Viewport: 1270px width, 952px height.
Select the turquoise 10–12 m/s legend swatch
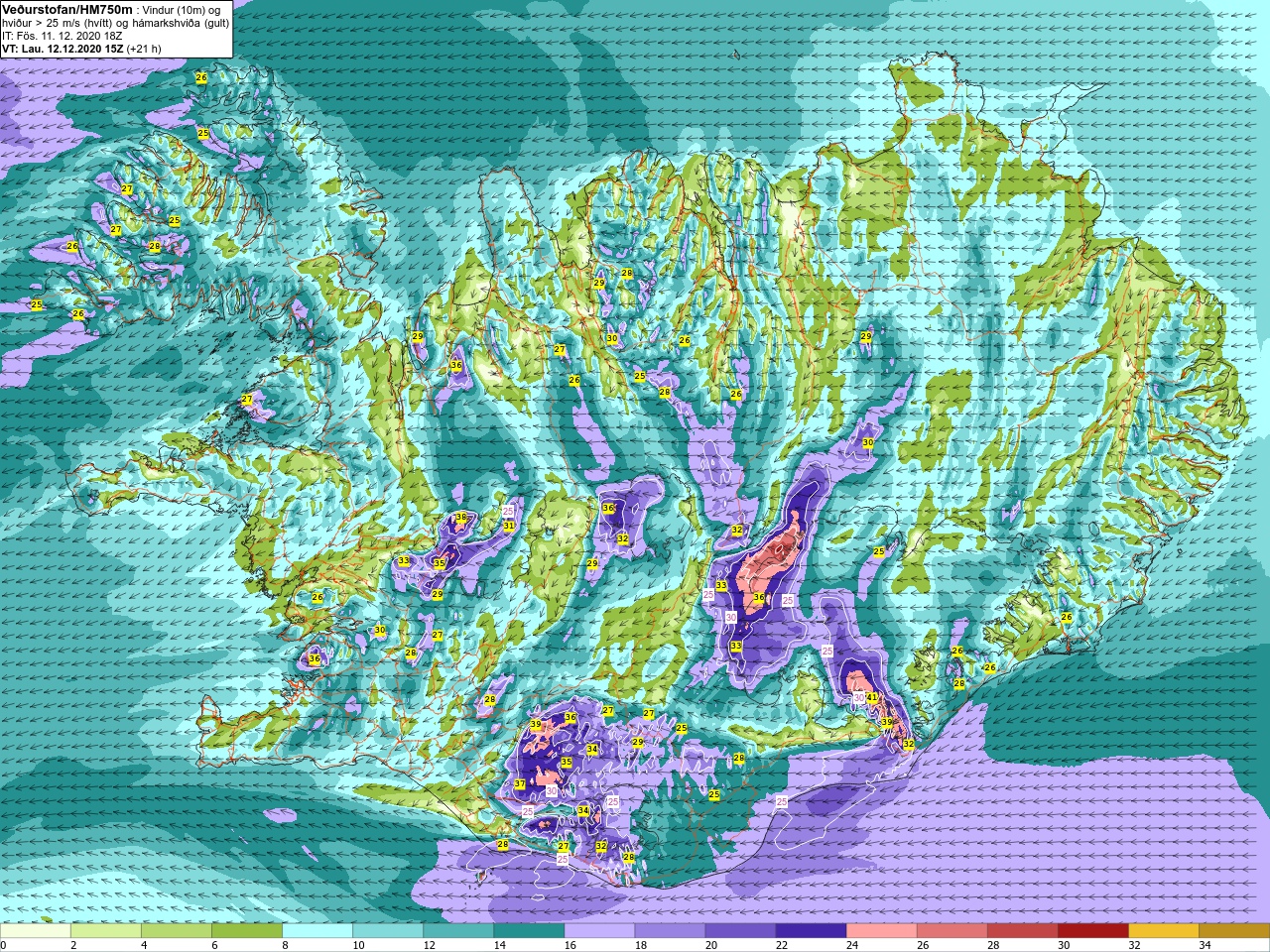coord(388,931)
